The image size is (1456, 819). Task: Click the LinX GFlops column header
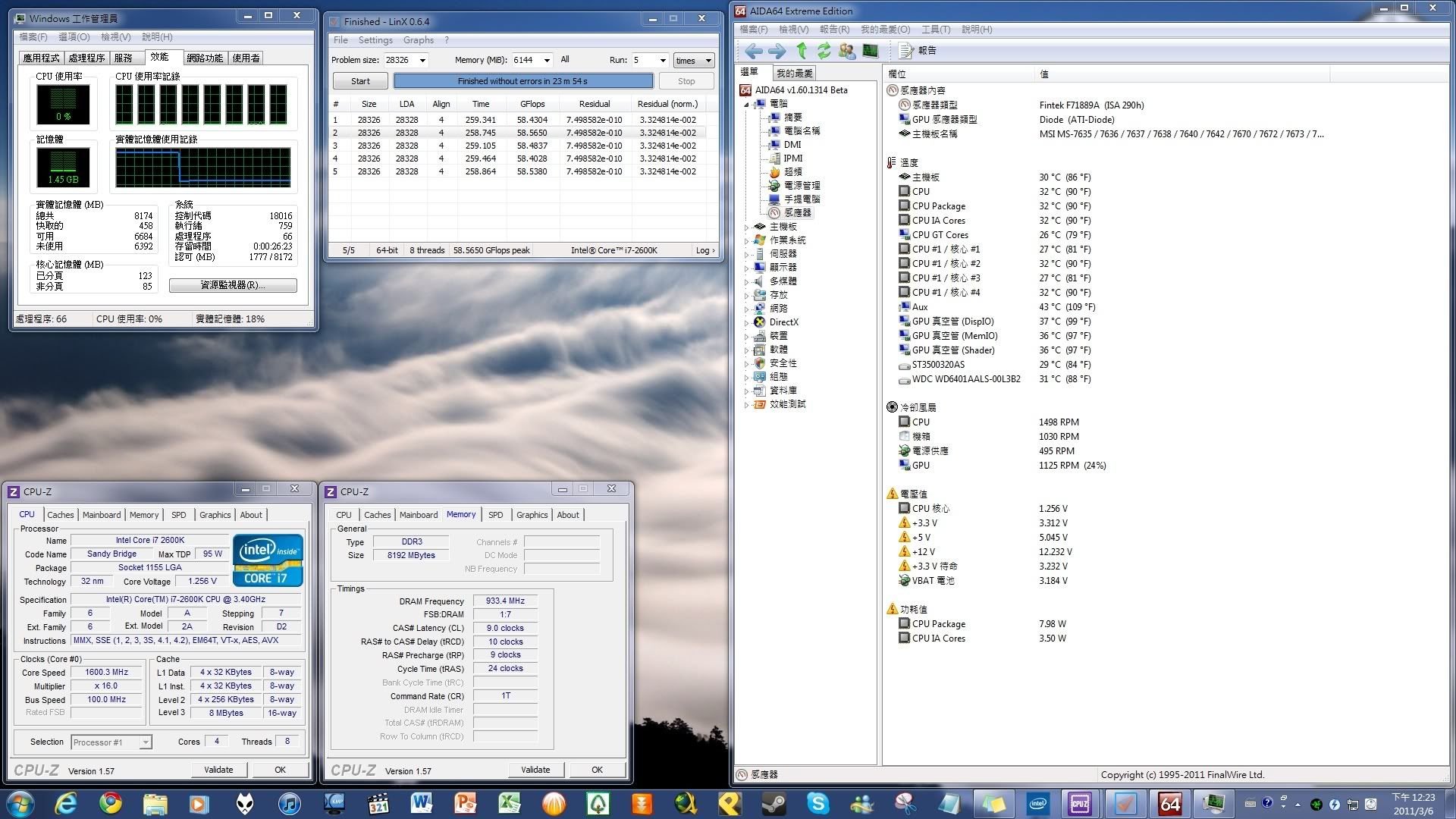tap(532, 104)
